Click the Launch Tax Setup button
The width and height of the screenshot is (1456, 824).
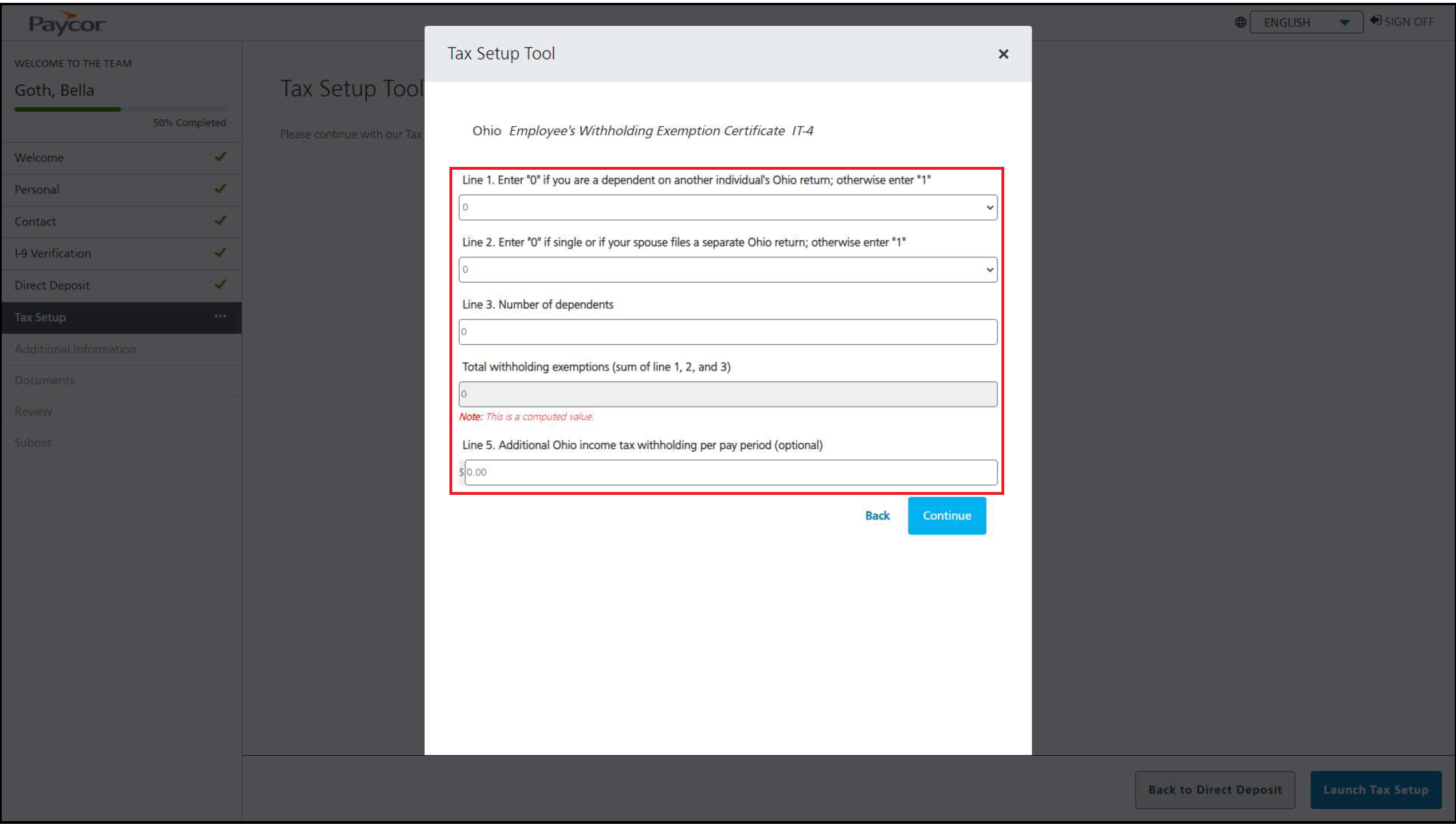pyautogui.click(x=1375, y=790)
